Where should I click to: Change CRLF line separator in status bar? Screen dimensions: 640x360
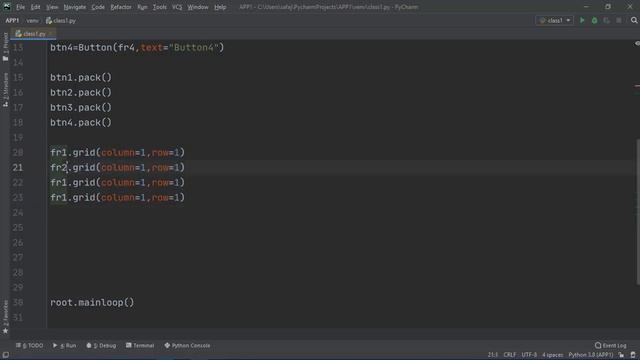[510, 355]
